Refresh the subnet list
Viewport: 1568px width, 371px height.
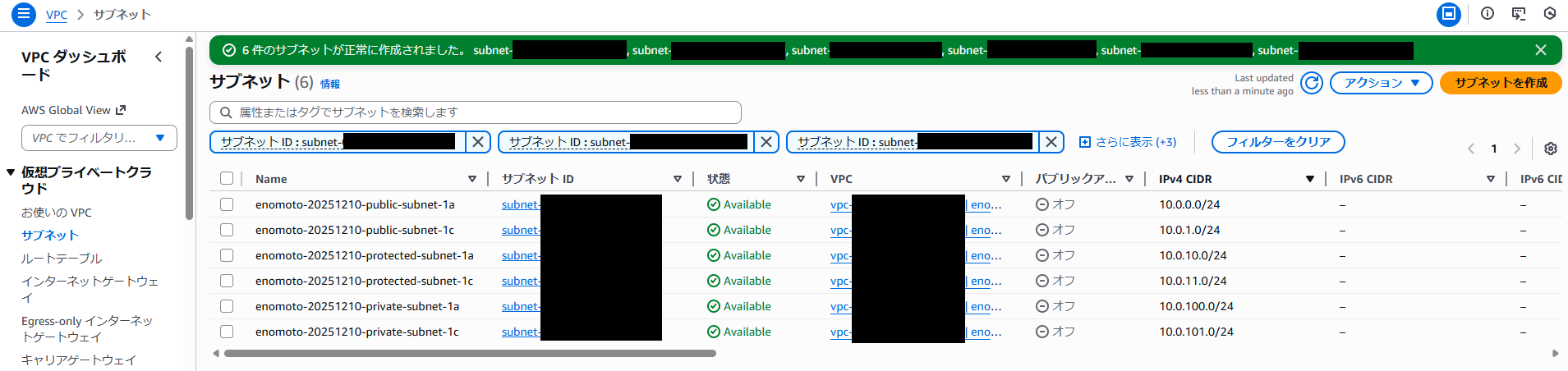coord(1312,83)
